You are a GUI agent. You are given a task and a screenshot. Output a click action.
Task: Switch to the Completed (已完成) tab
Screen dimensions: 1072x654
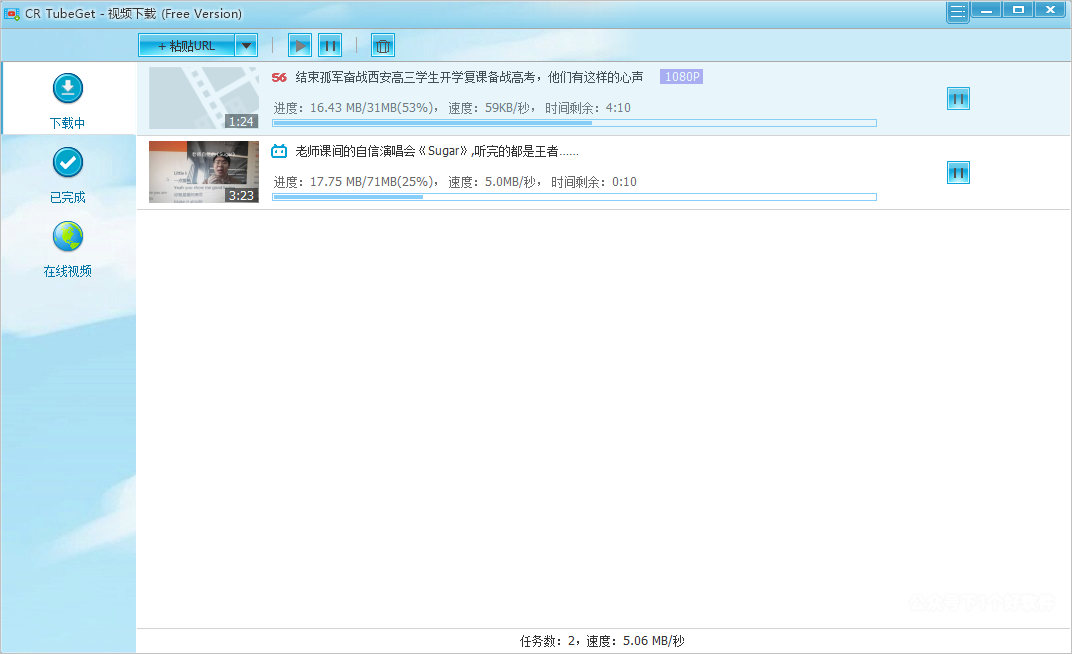68,174
